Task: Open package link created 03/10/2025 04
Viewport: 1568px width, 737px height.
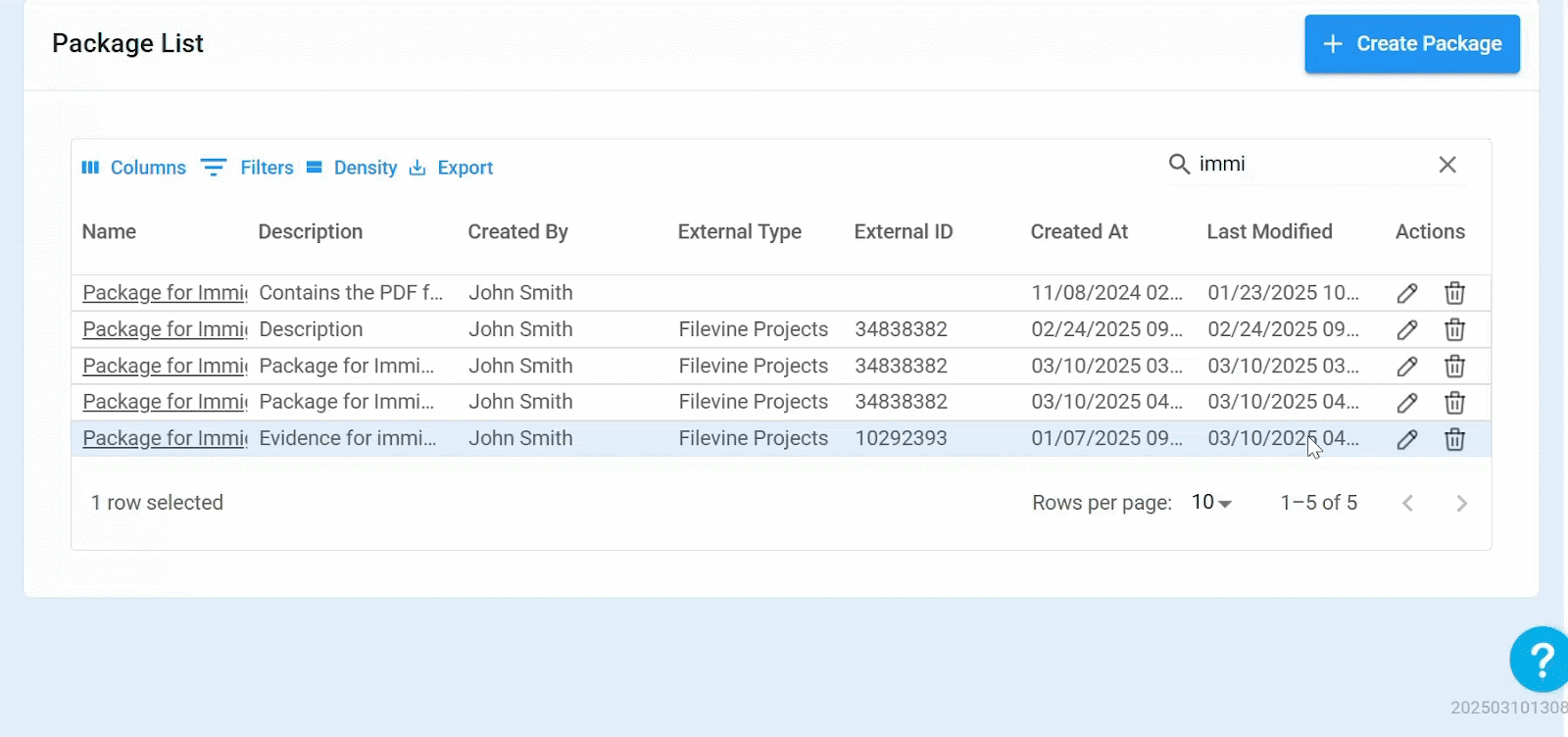Action: coord(165,402)
